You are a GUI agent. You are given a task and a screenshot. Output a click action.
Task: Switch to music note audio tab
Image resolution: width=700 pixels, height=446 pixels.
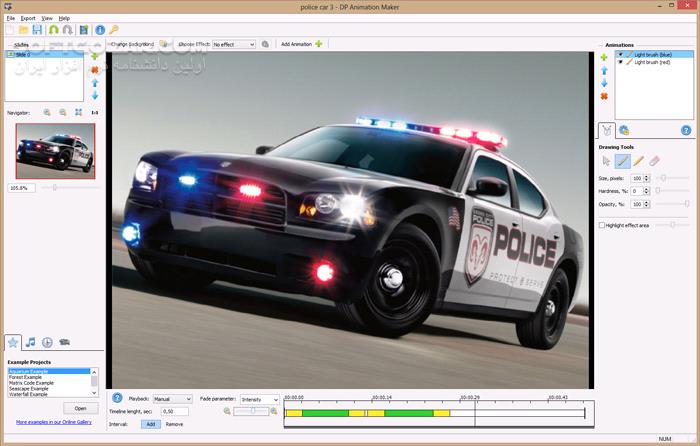[30, 342]
